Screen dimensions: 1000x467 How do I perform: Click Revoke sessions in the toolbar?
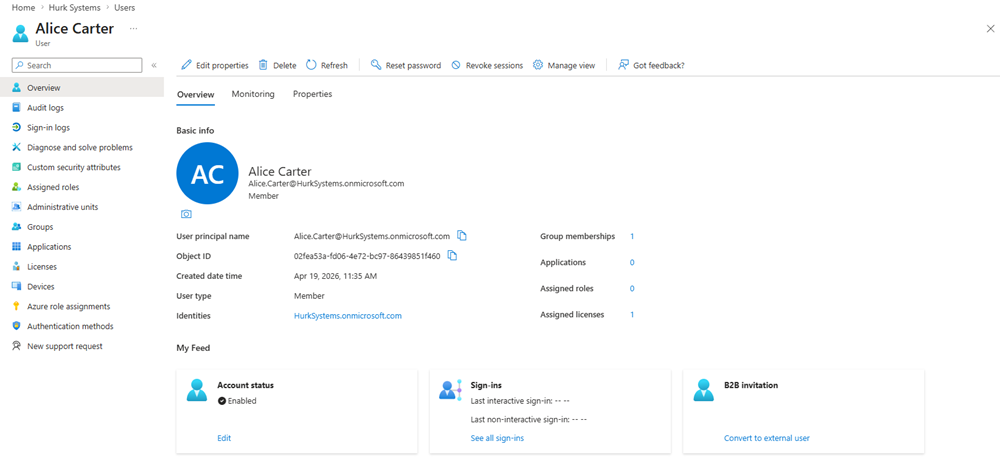tap(487, 65)
